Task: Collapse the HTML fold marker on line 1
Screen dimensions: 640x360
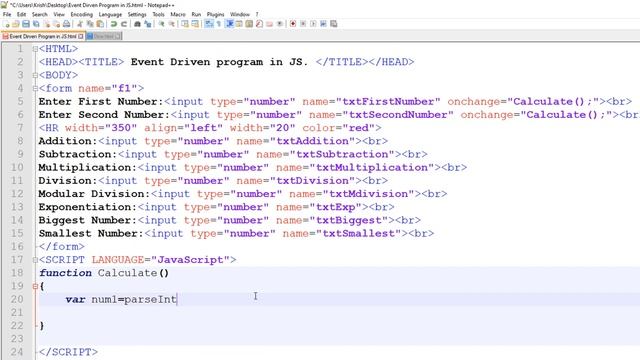Action: 35,49
